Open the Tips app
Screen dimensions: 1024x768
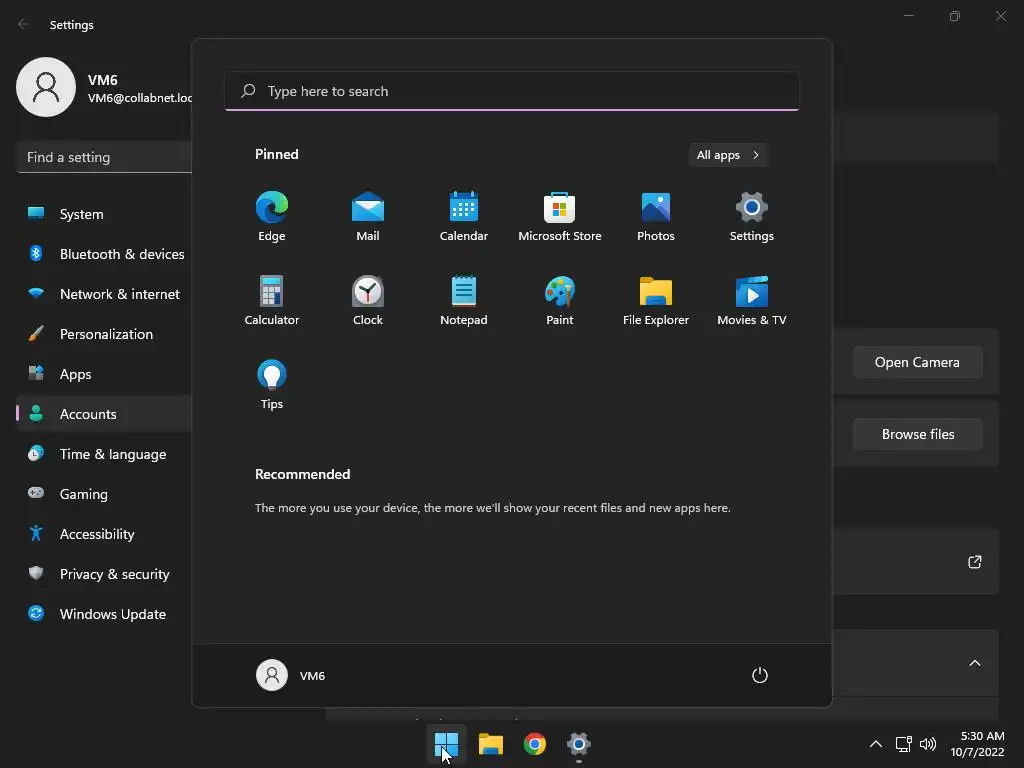[272, 385]
